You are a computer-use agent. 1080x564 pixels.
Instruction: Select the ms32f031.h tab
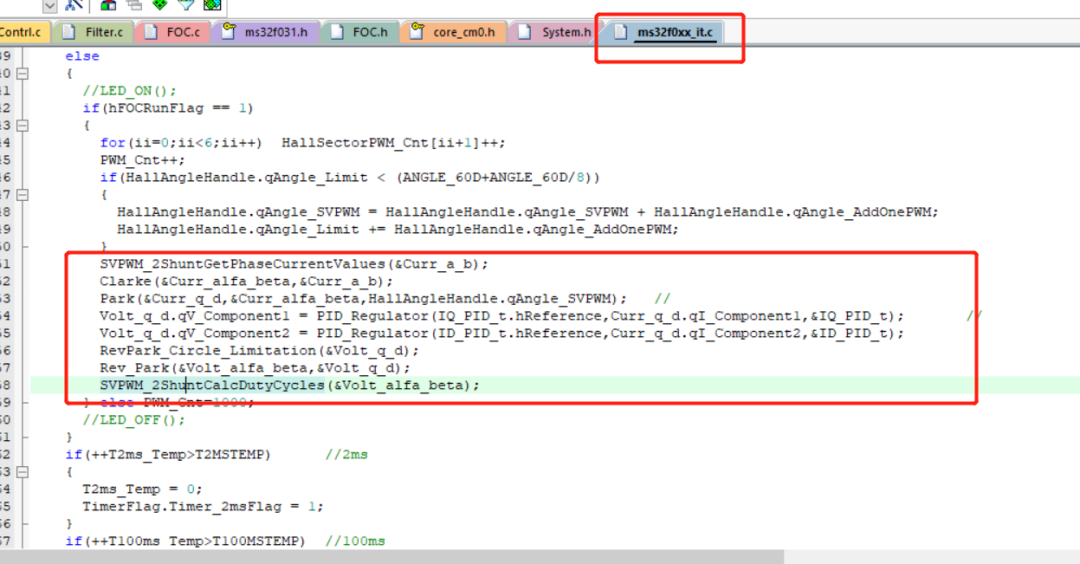(x=266, y=32)
